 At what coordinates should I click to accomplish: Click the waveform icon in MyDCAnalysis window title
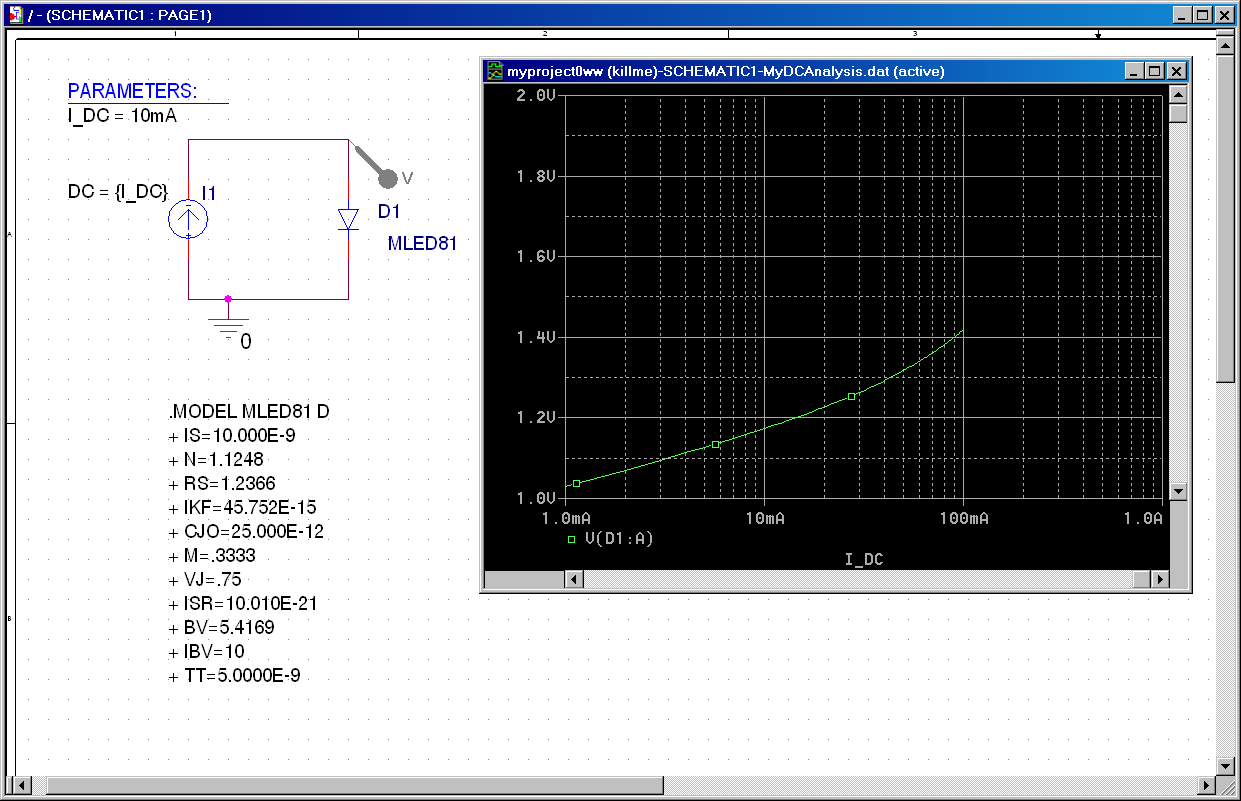(x=494, y=71)
